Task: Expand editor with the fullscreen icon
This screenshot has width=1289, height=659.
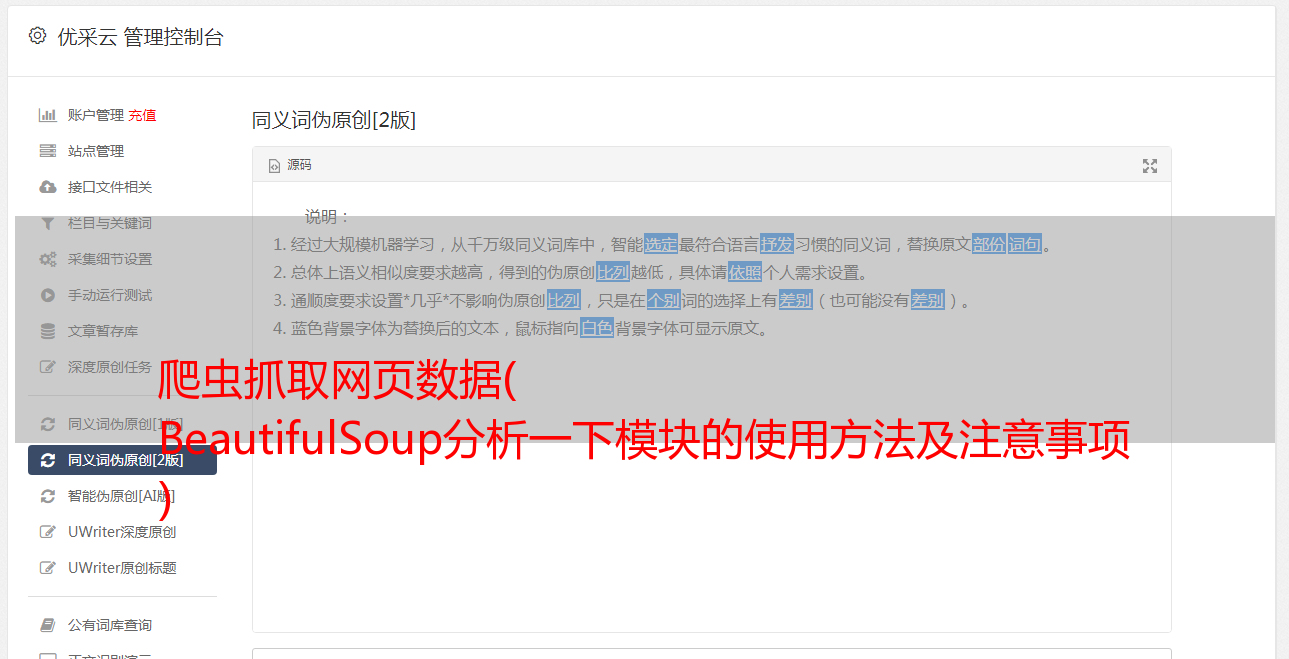Action: (1150, 166)
